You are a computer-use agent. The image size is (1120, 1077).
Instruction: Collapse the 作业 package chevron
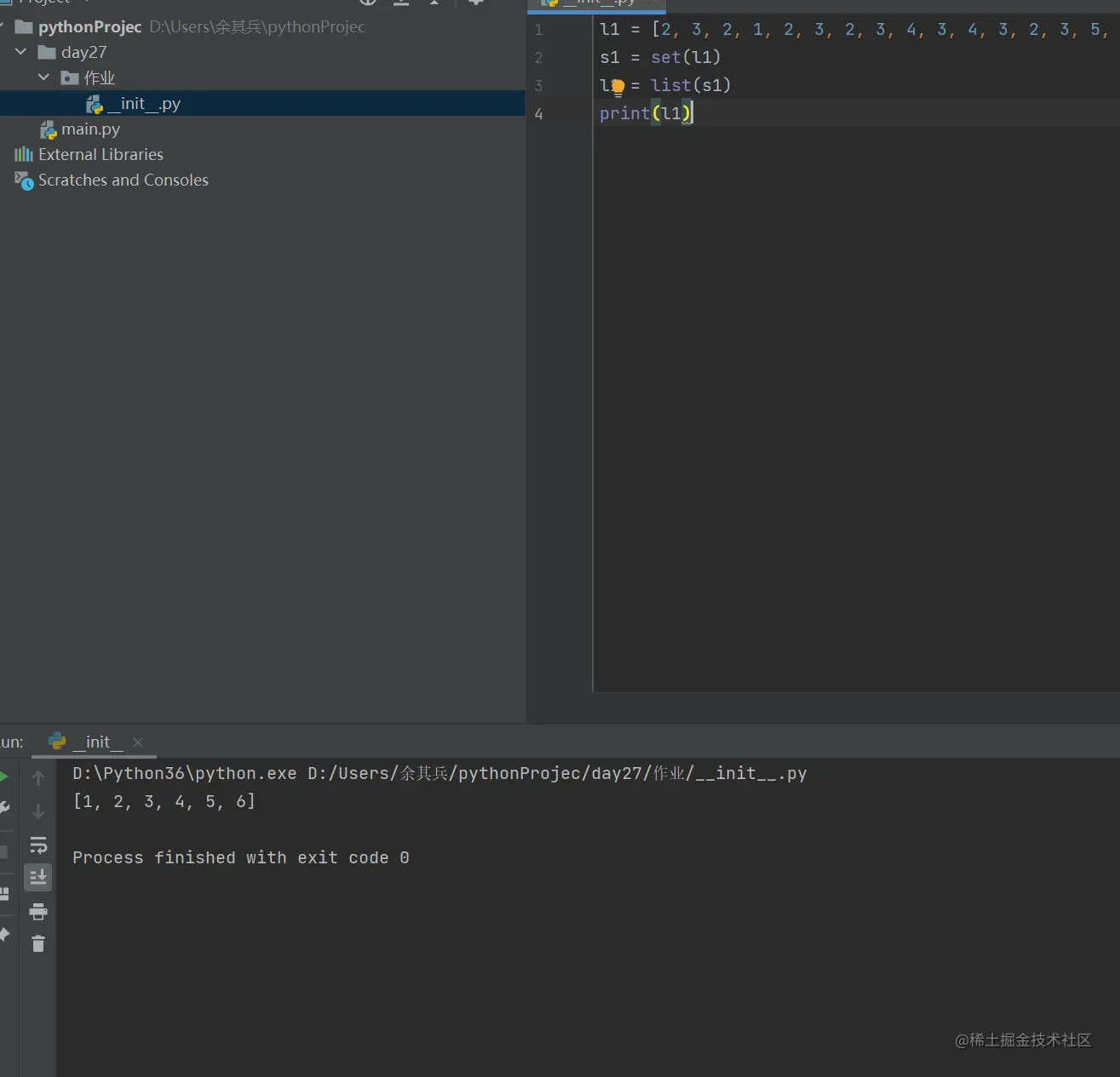point(44,77)
